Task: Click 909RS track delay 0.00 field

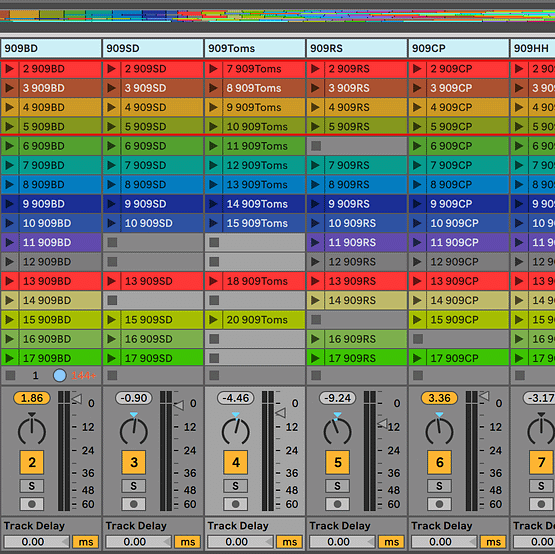Action: [342, 542]
